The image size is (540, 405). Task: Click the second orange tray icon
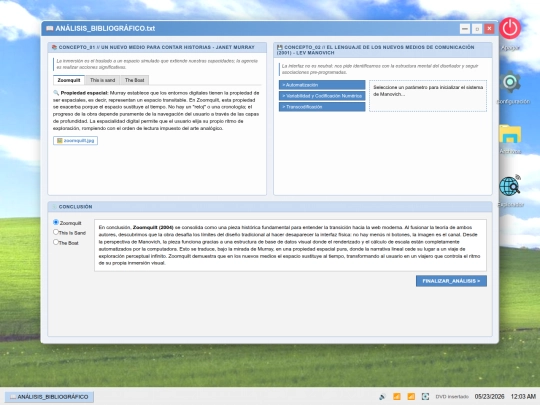coord(411,397)
